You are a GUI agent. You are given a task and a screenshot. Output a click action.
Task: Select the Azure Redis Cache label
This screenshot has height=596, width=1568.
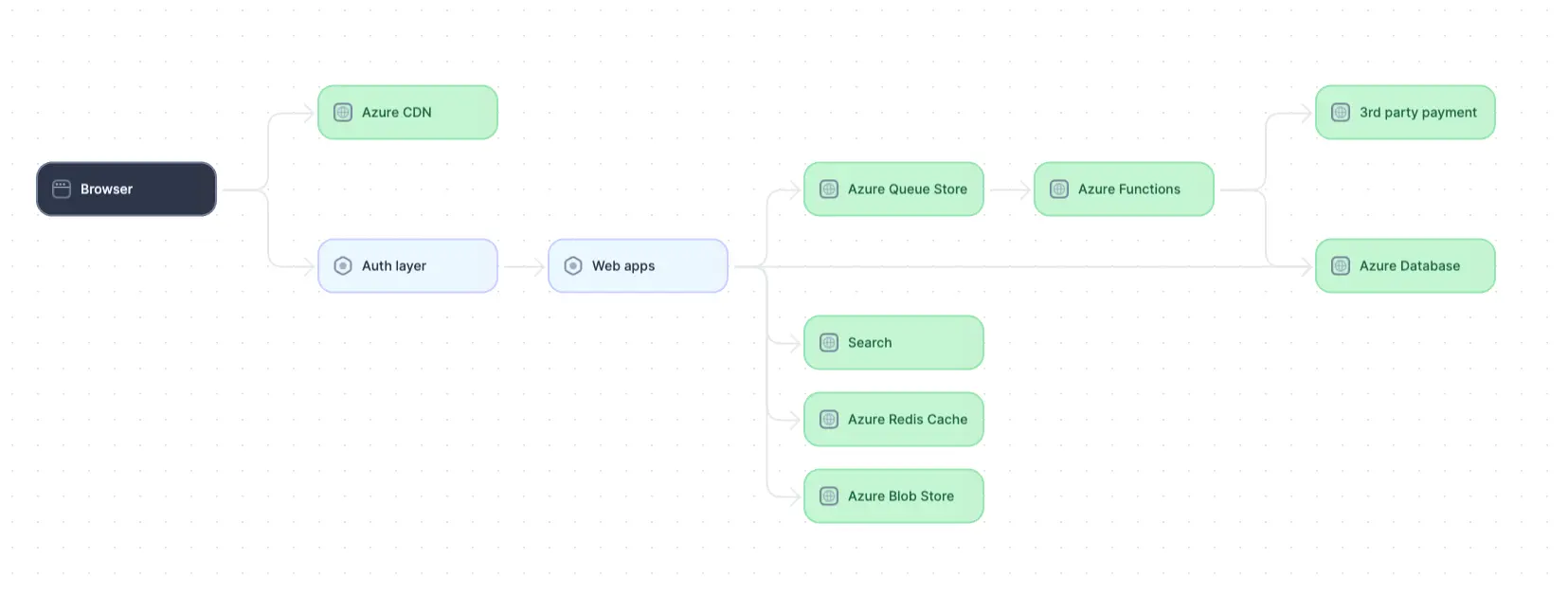907,420
